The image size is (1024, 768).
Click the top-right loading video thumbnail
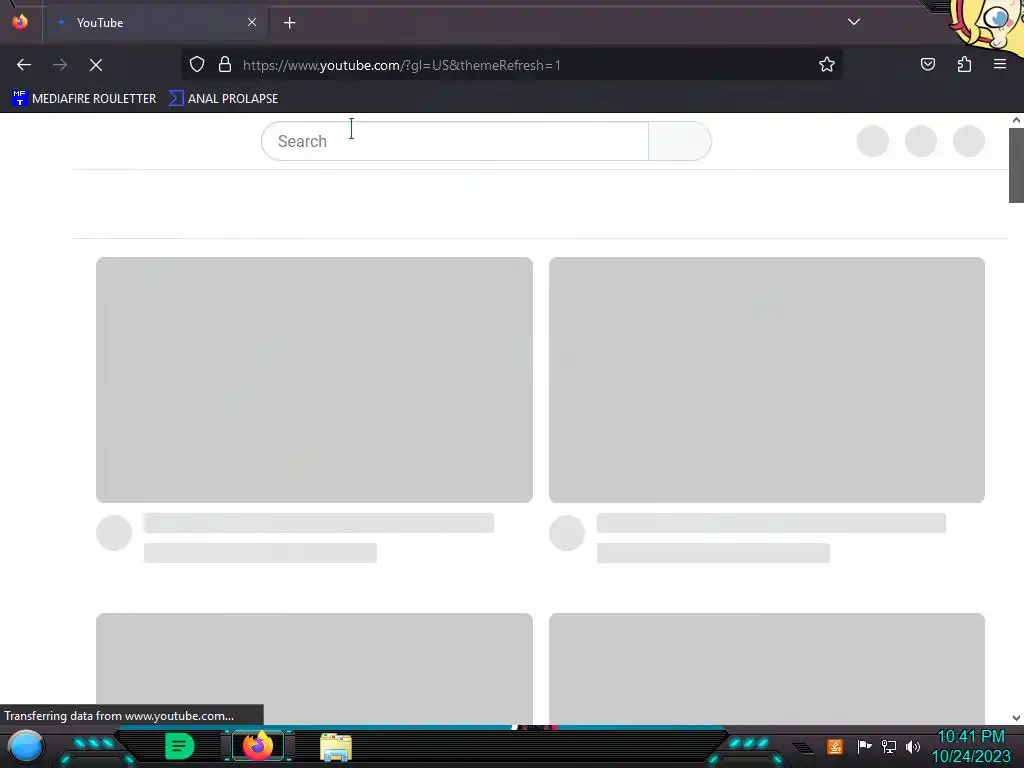[x=767, y=379]
